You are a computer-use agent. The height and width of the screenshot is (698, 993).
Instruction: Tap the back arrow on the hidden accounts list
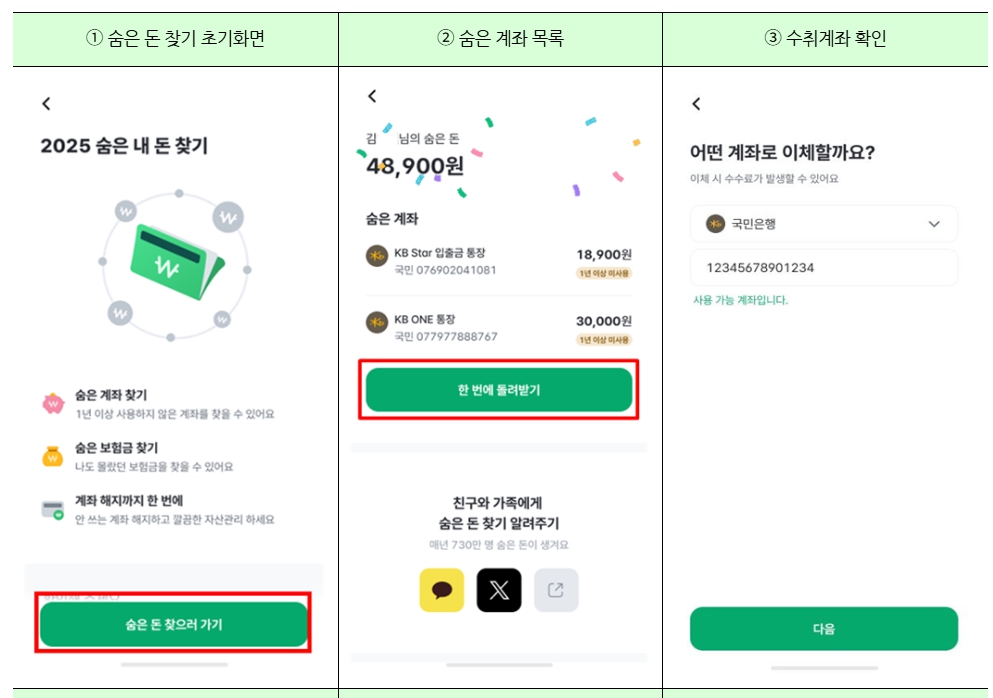tap(372, 97)
